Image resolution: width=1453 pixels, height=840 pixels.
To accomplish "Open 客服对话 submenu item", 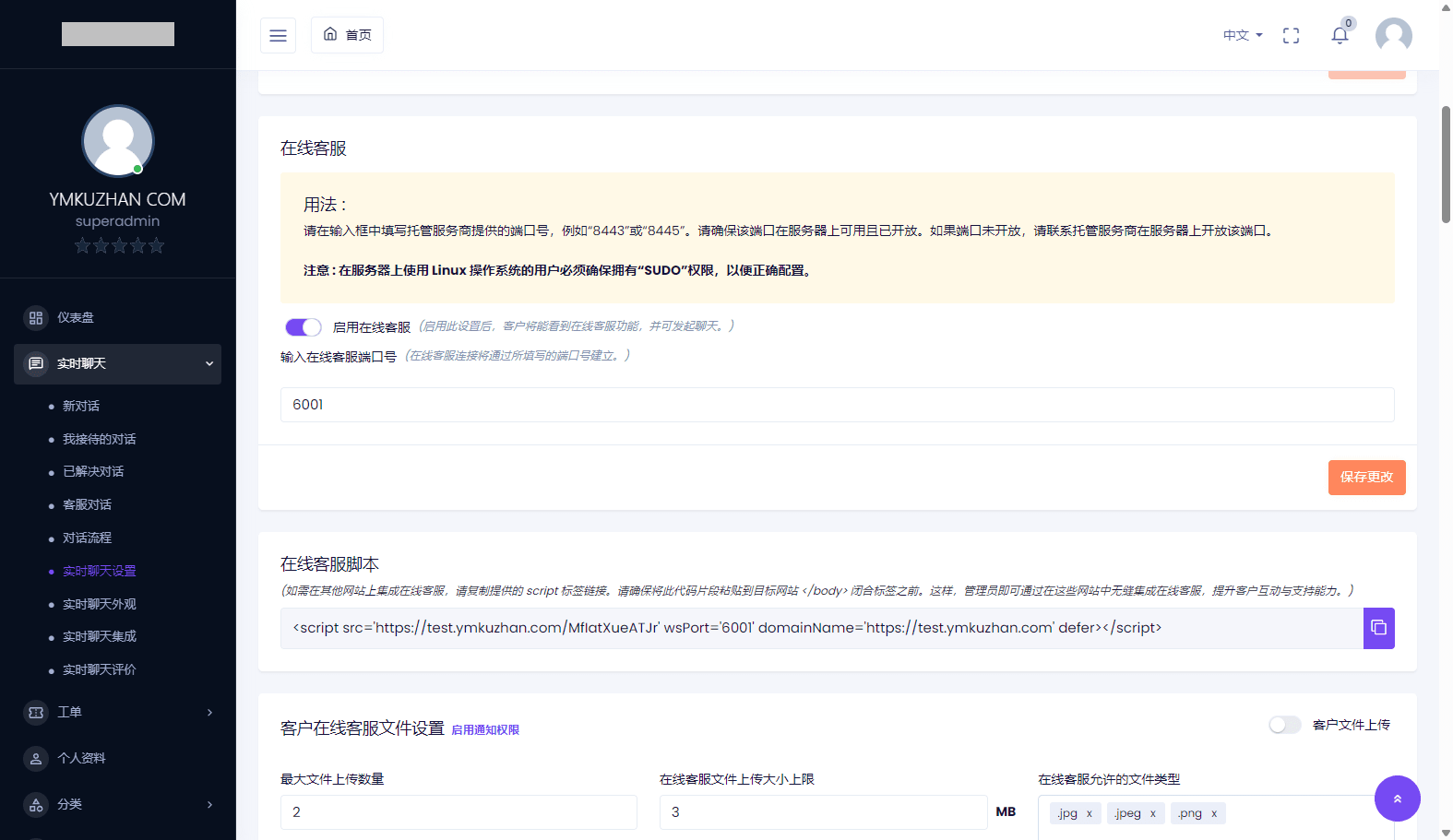I will pos(87,504).
